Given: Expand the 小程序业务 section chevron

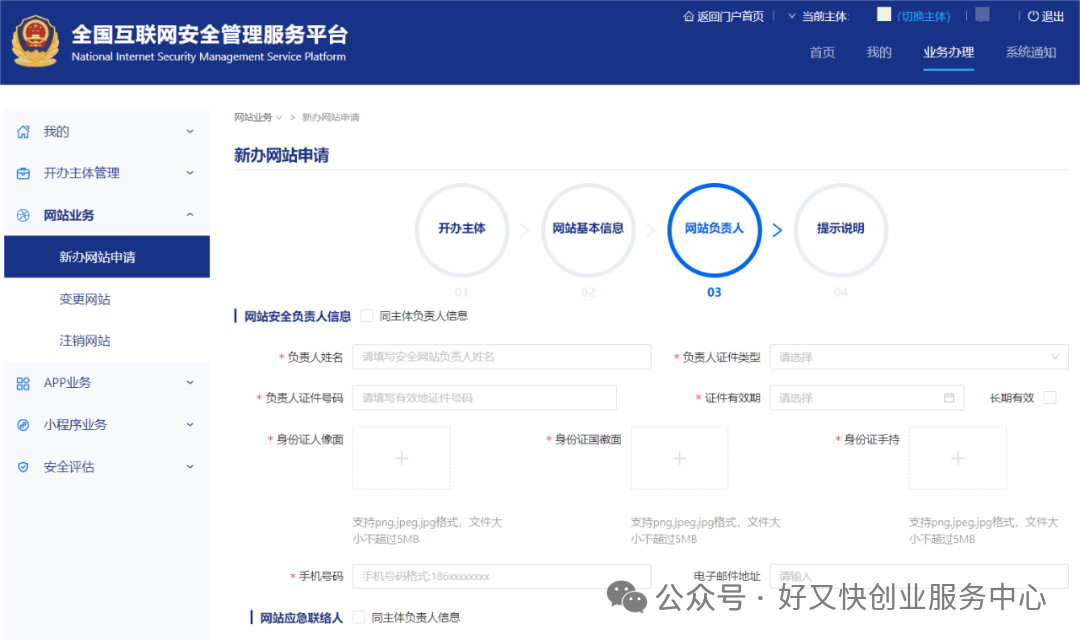Looking at the screenshot, I should click(x=190, y=425).
